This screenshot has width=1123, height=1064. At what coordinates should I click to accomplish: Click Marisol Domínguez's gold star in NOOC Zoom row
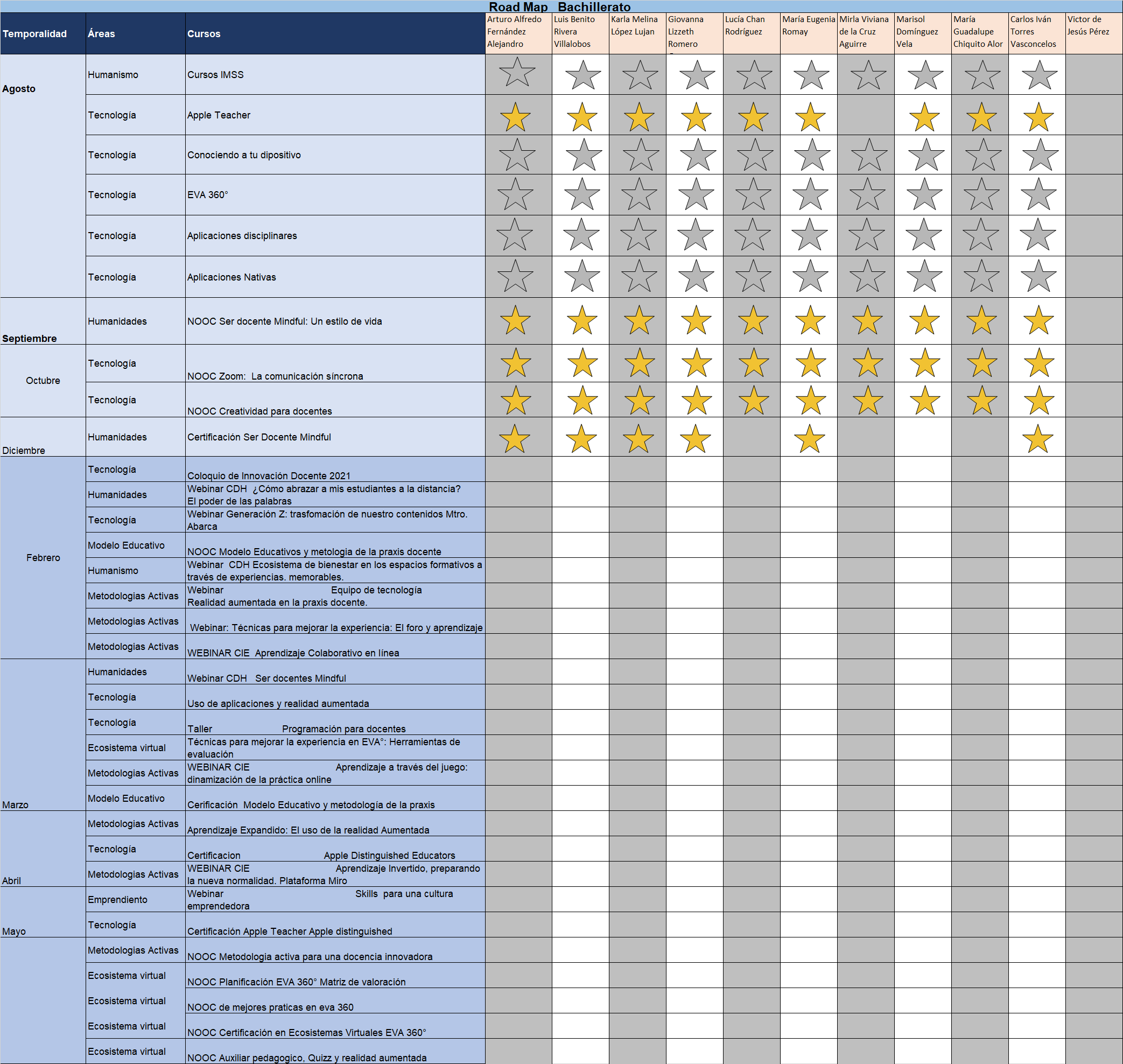point(924,362)
